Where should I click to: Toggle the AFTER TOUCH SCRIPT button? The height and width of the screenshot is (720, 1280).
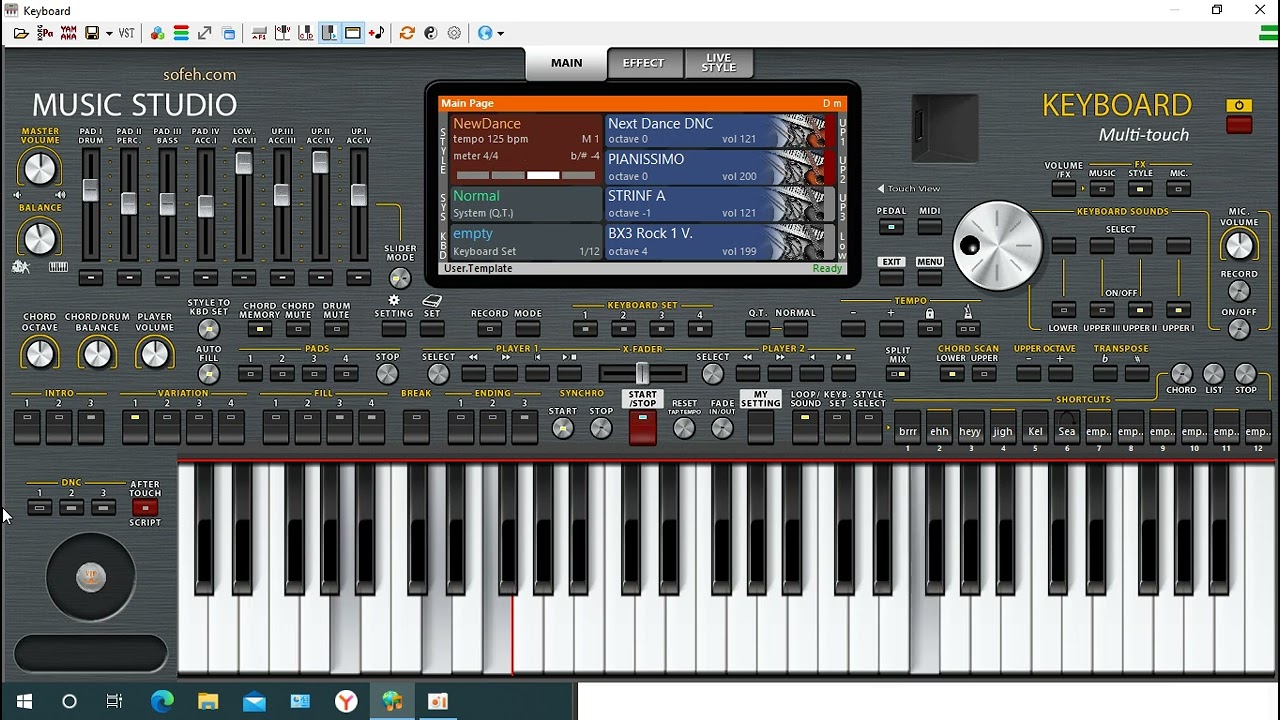[145, 507]
